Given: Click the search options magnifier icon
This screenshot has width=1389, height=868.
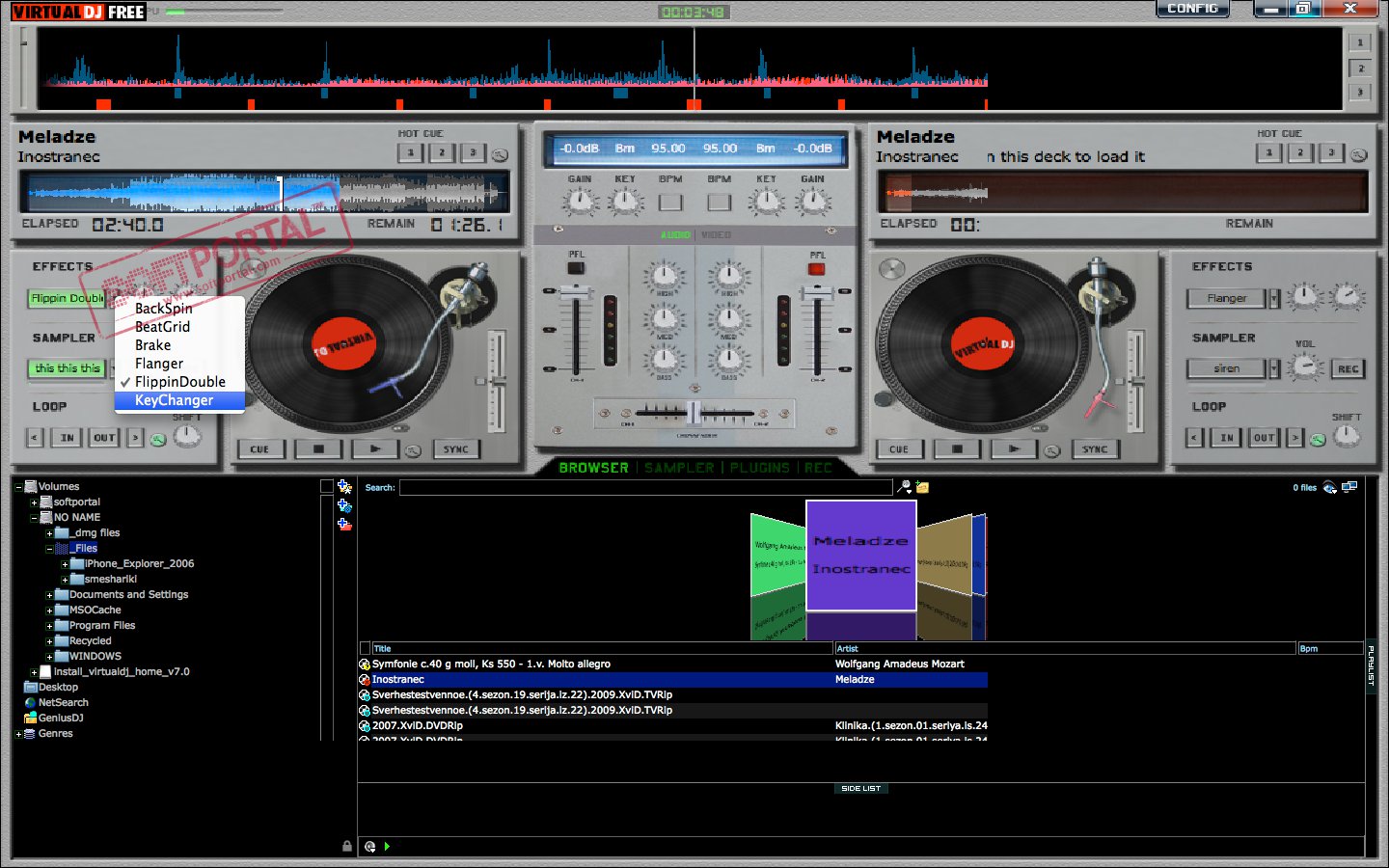Looking at the screenshot, I should pos(904,487).
